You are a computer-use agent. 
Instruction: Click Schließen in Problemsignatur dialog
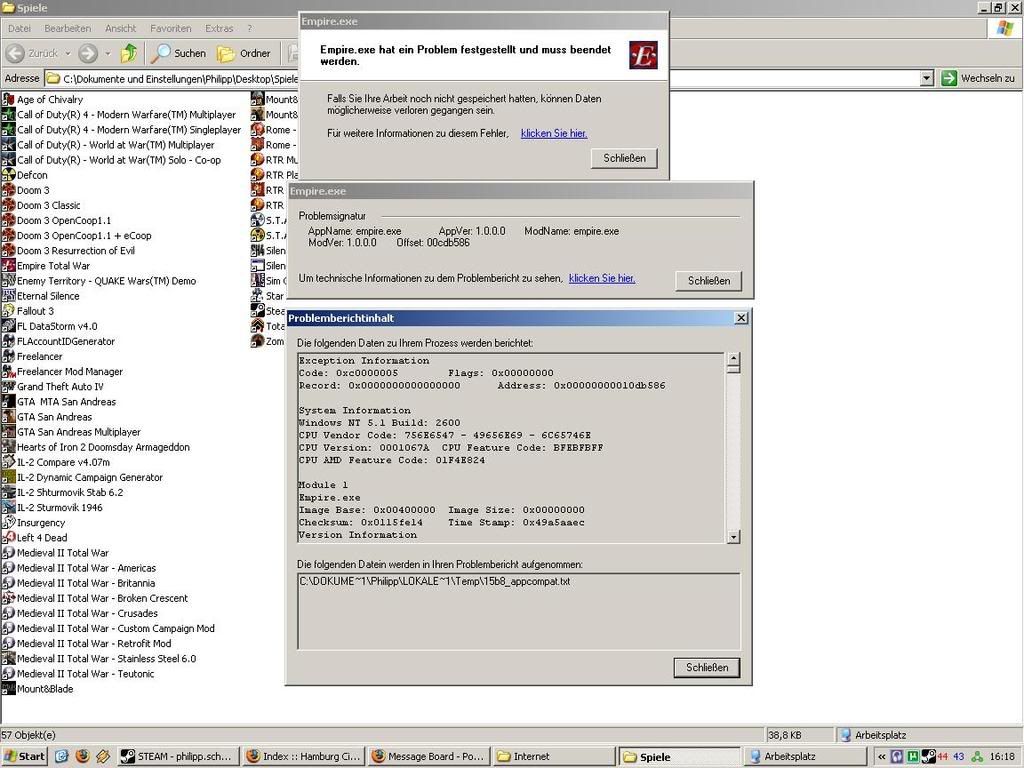(x=709, y=281)
